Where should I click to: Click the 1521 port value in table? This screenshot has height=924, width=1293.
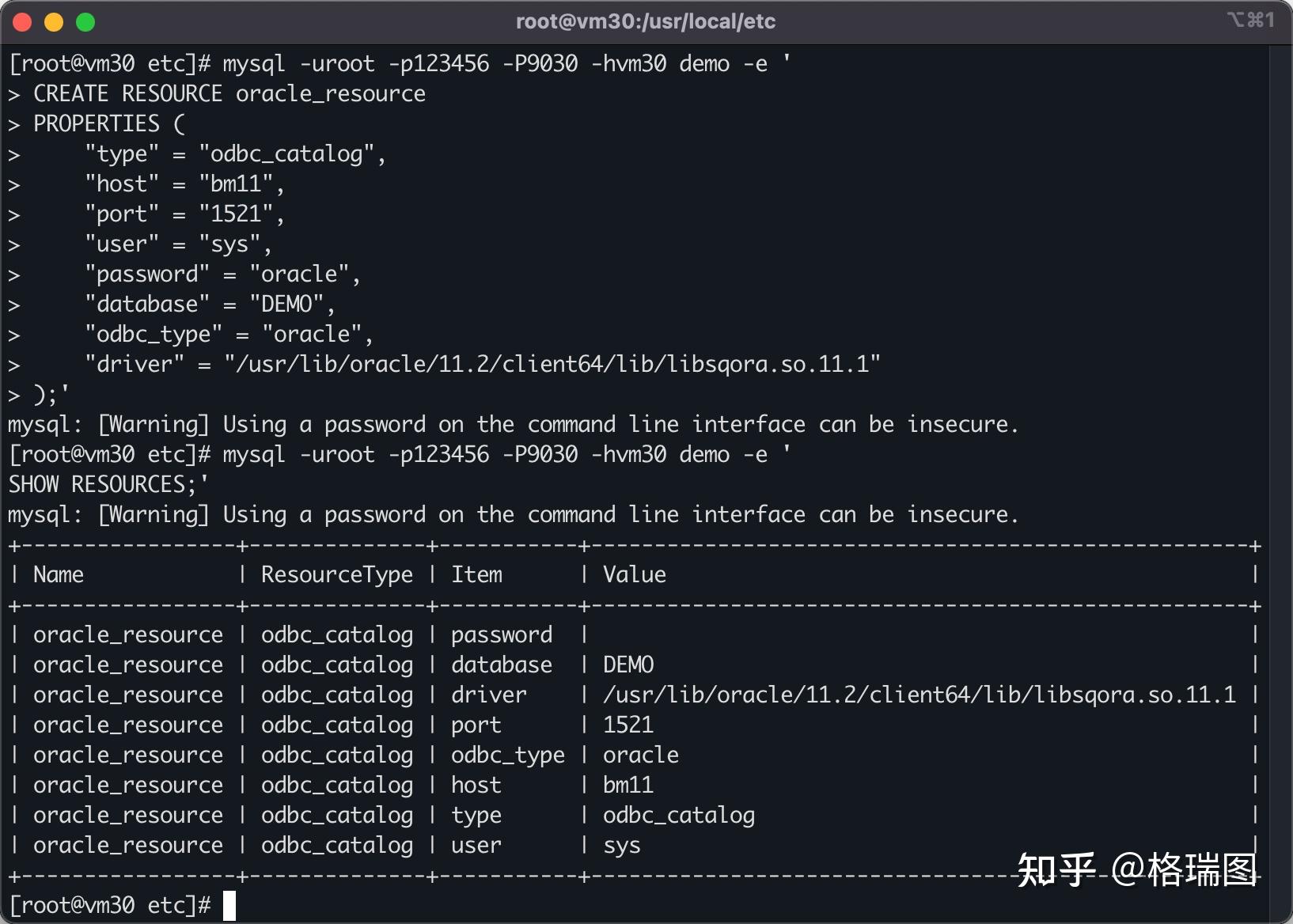pyautogui.click(x=628, y=725)
